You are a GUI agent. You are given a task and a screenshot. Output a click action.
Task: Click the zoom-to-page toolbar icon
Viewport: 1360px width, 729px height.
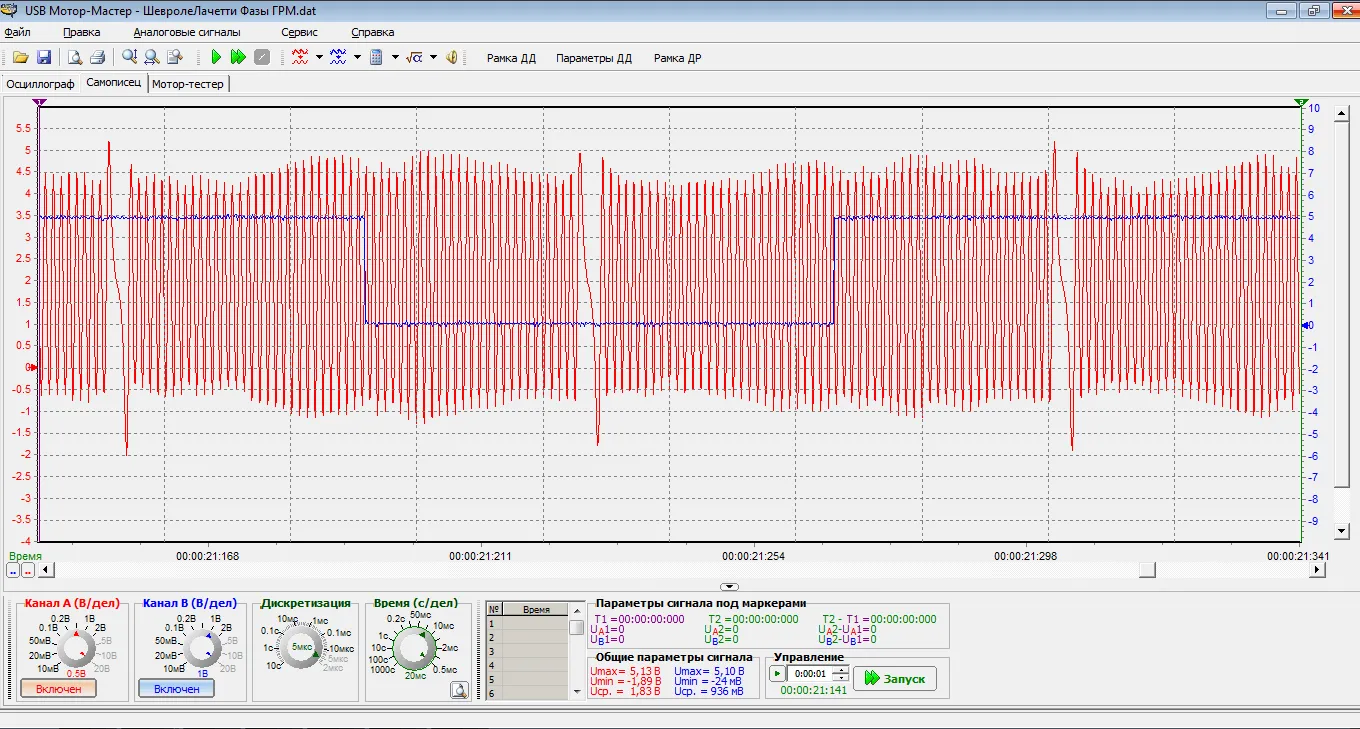point(175,57)
